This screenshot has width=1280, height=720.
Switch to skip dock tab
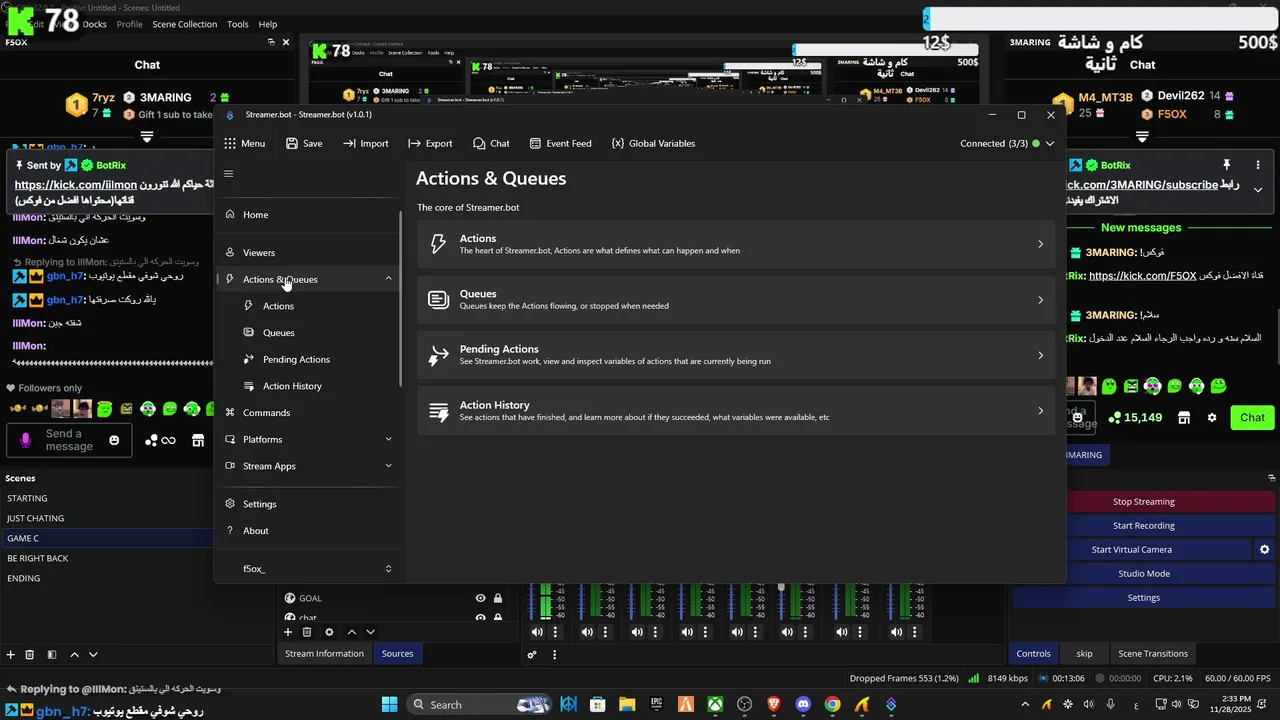tap(1084, 654)
